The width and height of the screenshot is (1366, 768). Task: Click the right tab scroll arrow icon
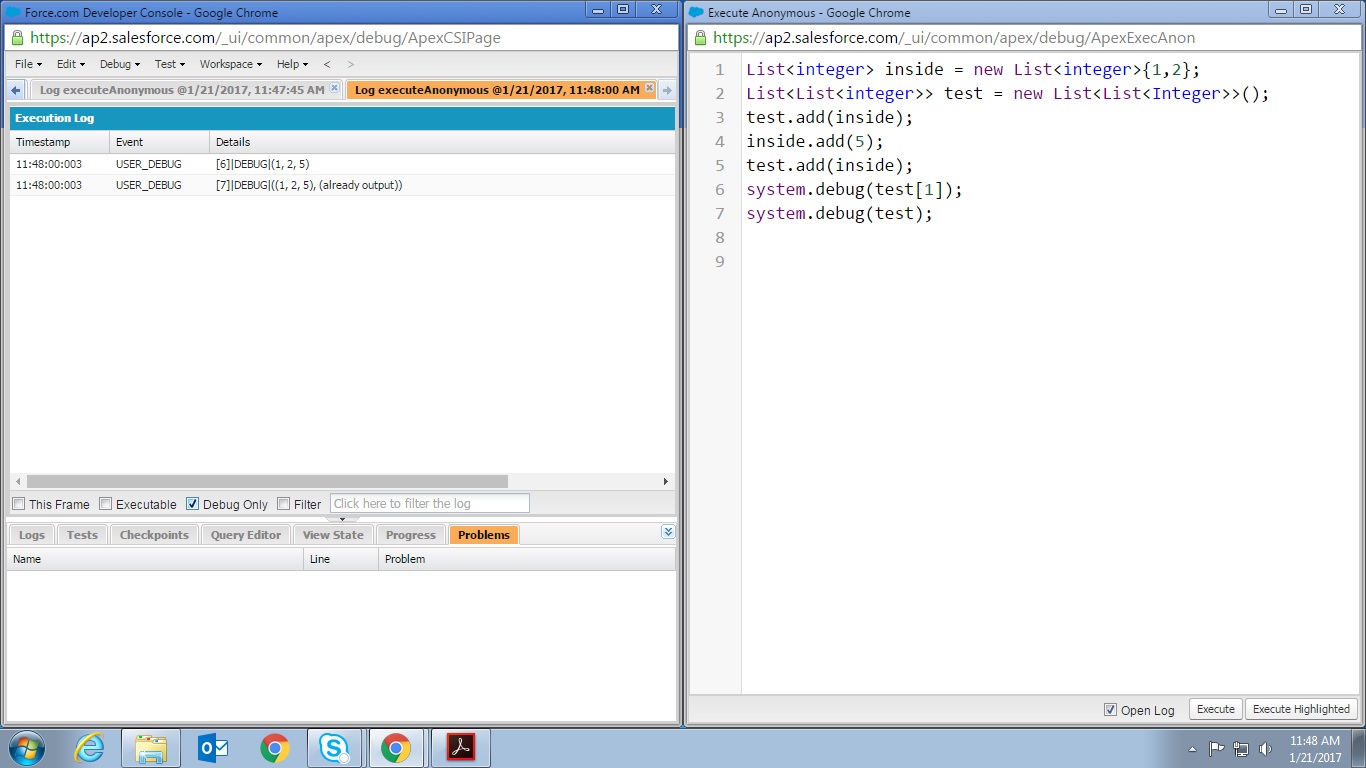[667, 90]
